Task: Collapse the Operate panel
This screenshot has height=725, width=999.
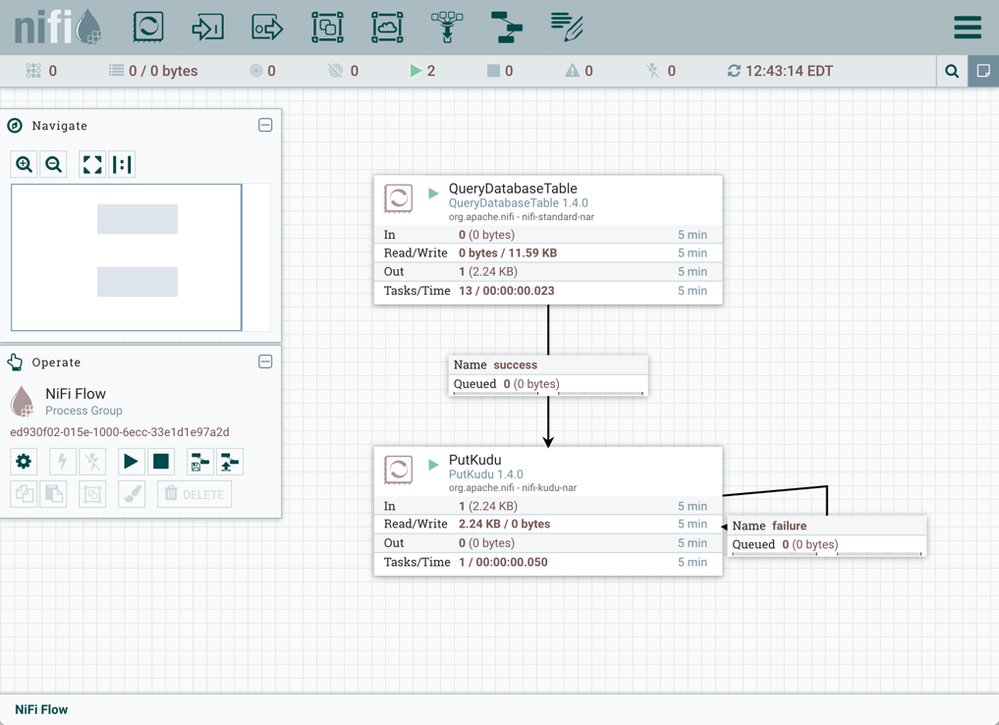Action: (265, 362)
